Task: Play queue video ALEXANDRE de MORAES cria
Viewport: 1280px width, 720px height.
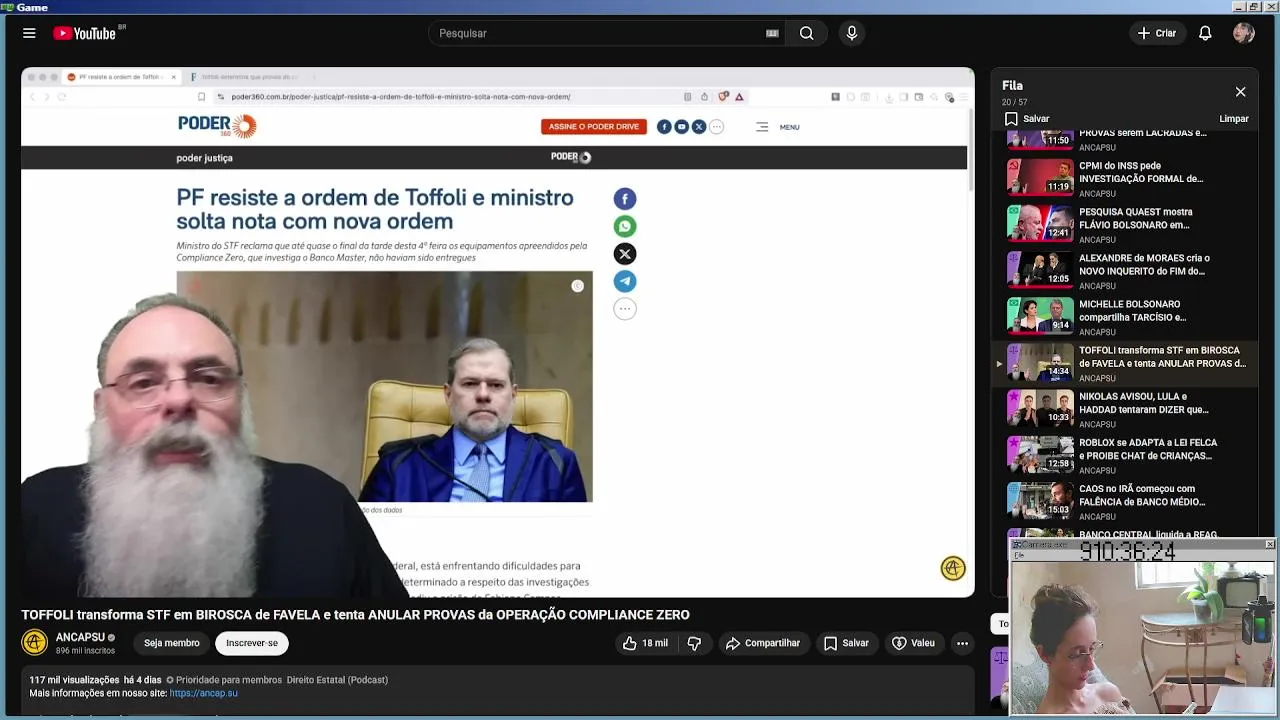Action: pos(1126,270)
